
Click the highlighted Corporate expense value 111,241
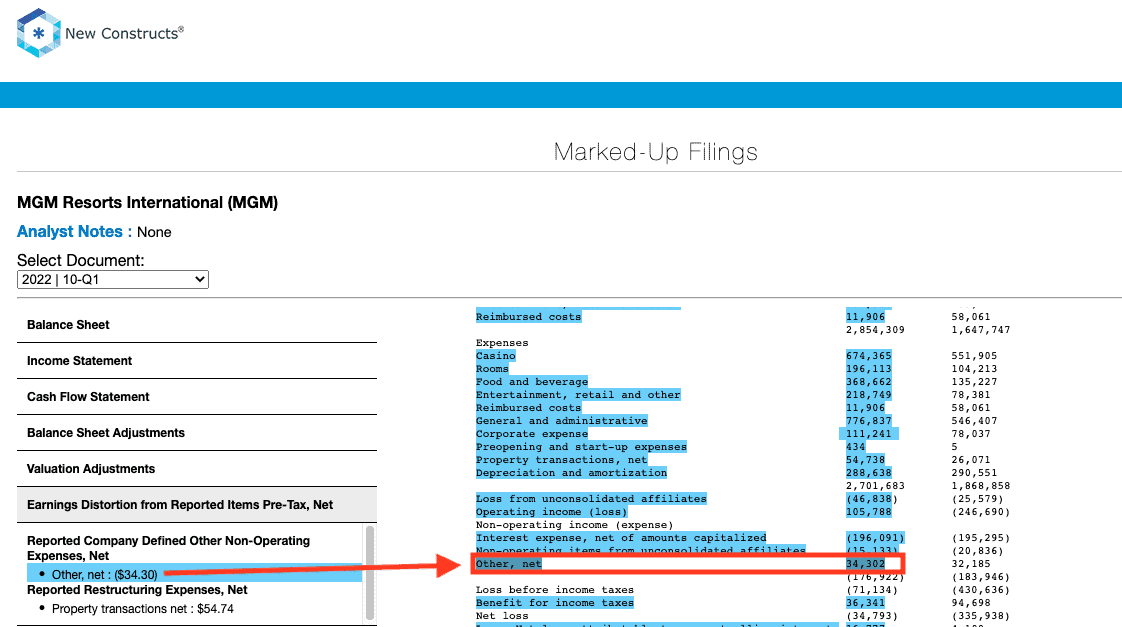pos(869,434)
